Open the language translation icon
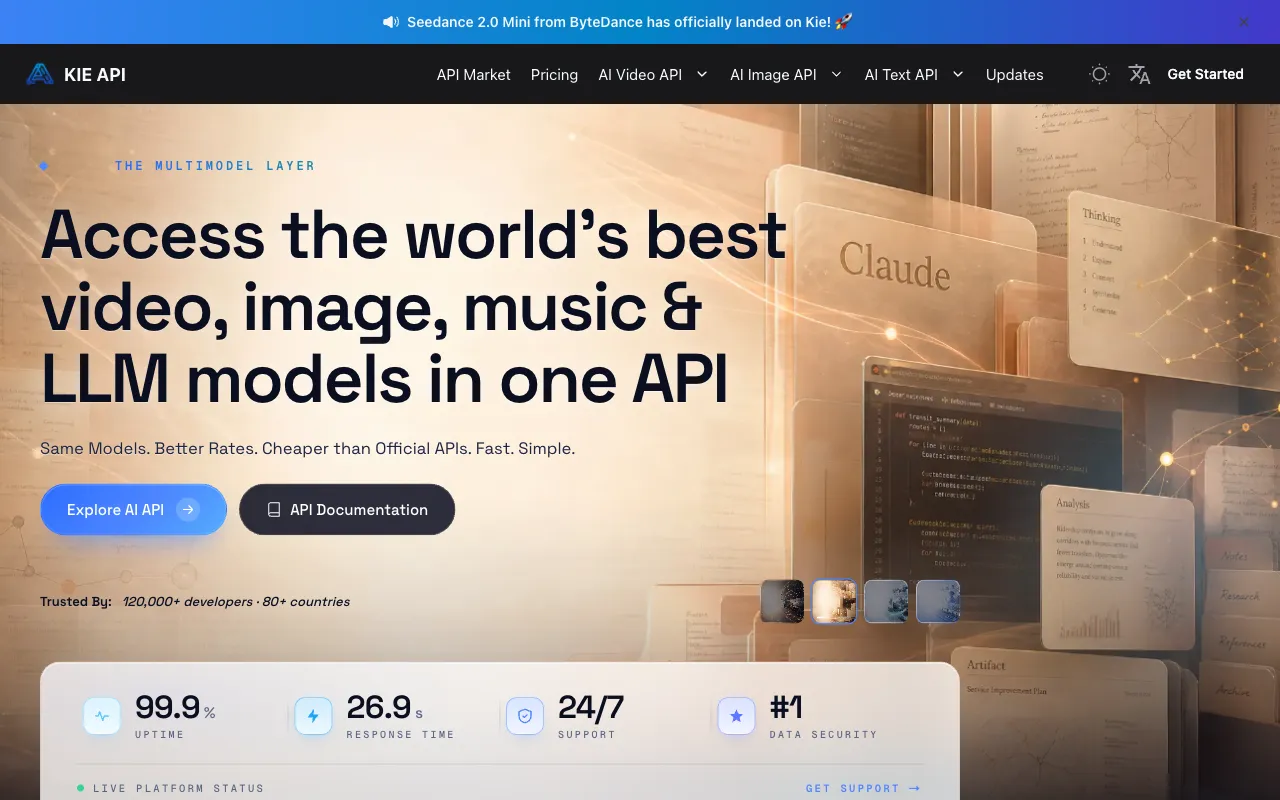Screen dimensions: 1280x800 point(1139,74)
